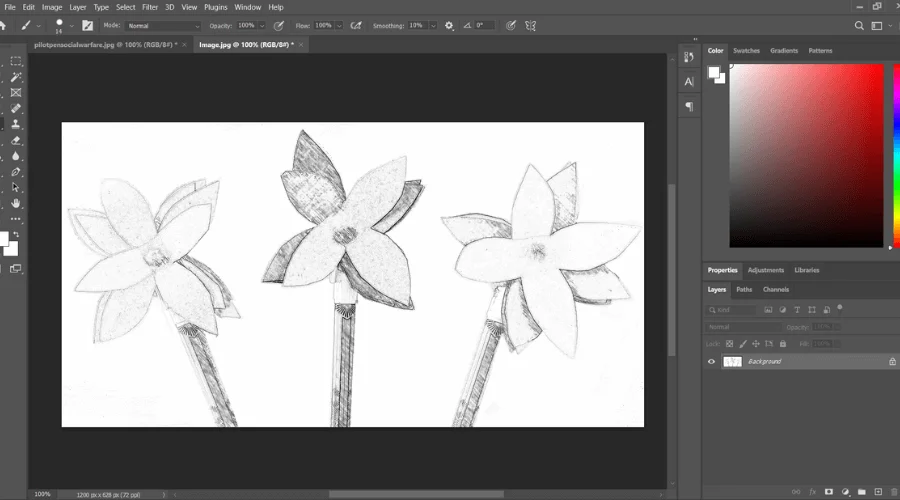Open the Filter menu
This screenshot has height=500, width=900.
coord(150,7)
